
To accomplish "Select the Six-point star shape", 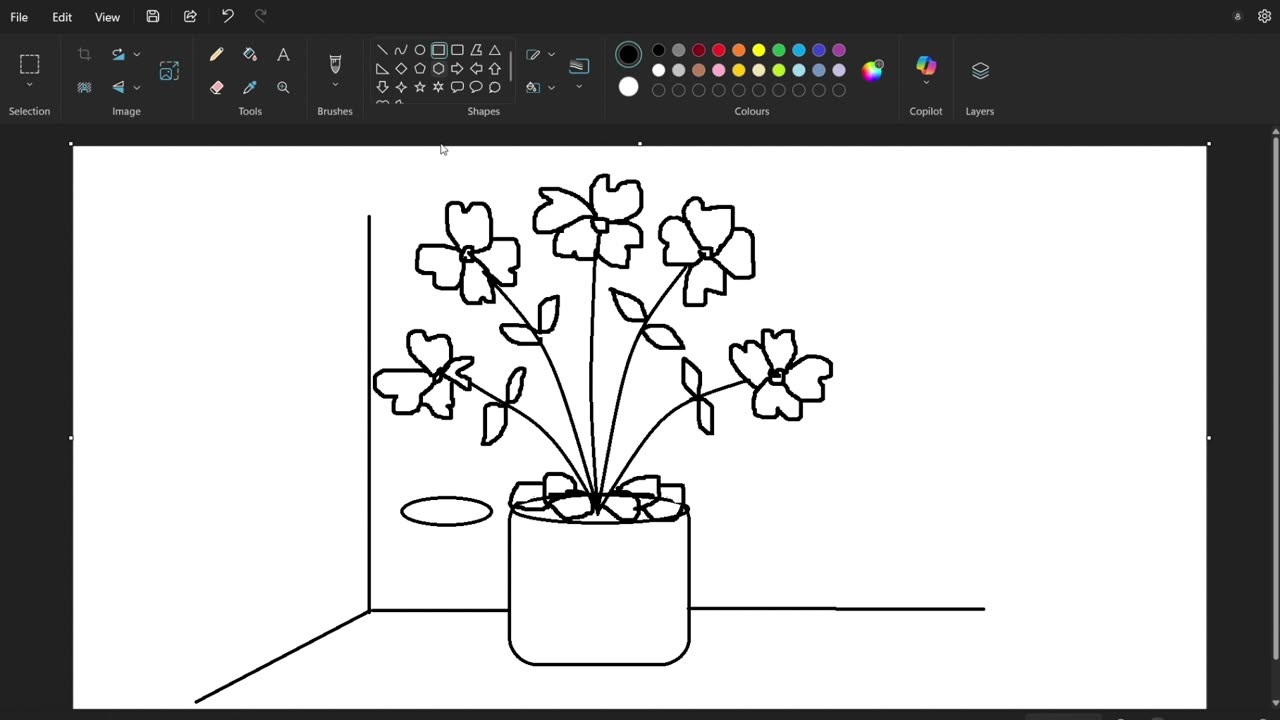I will [438, 87].
